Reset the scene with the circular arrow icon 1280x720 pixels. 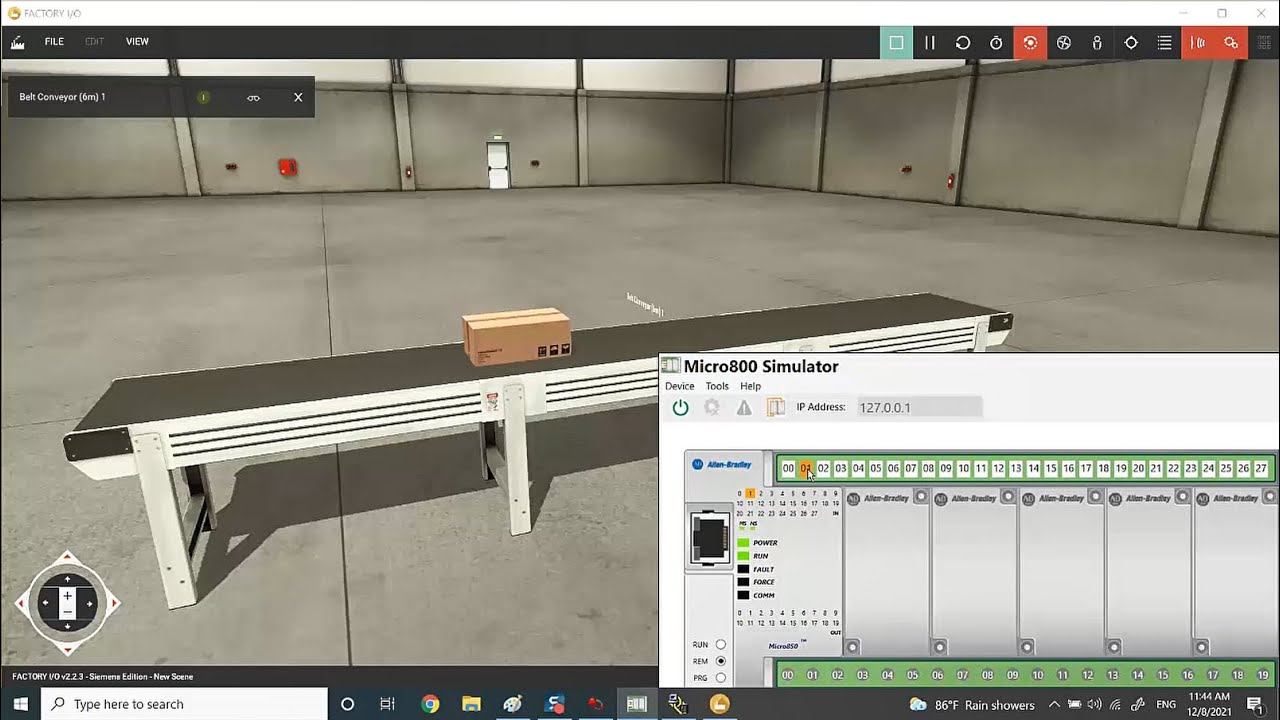(963, 43)
